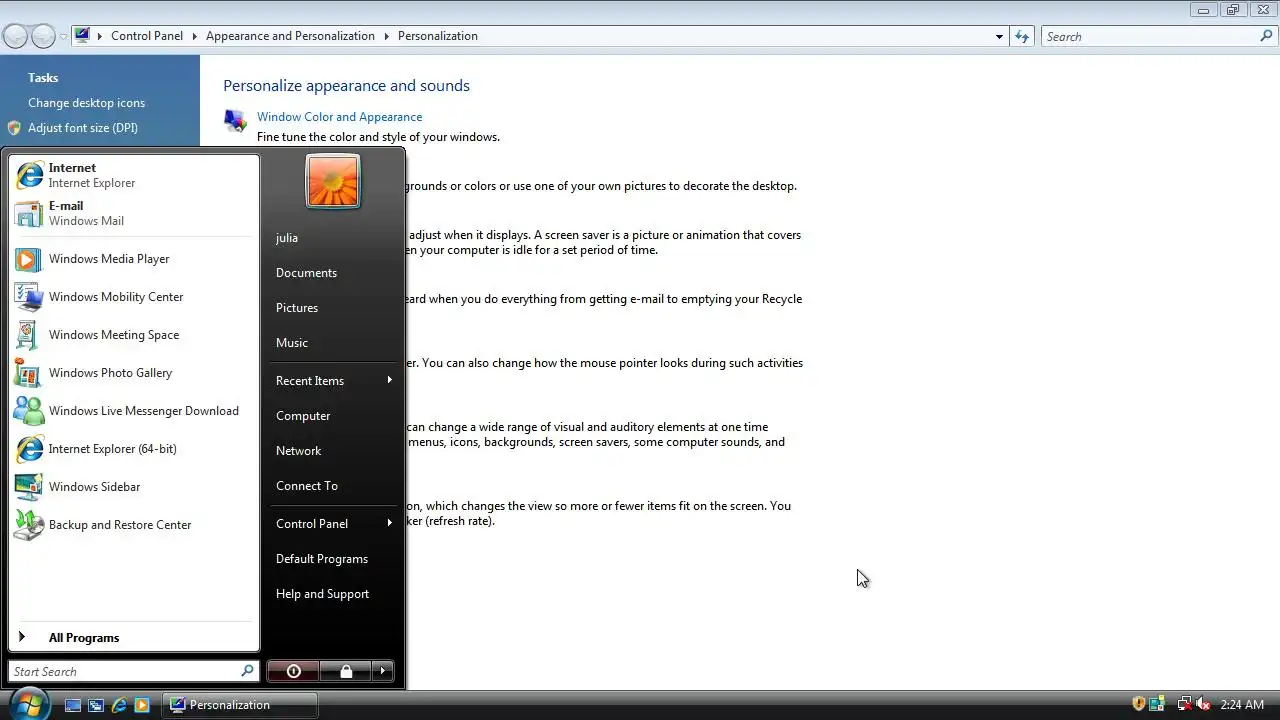The height and width of the screenshot is (720, 1280).
Task: Click the Adjust font size shield icon
Action: (x=14, y=128)
